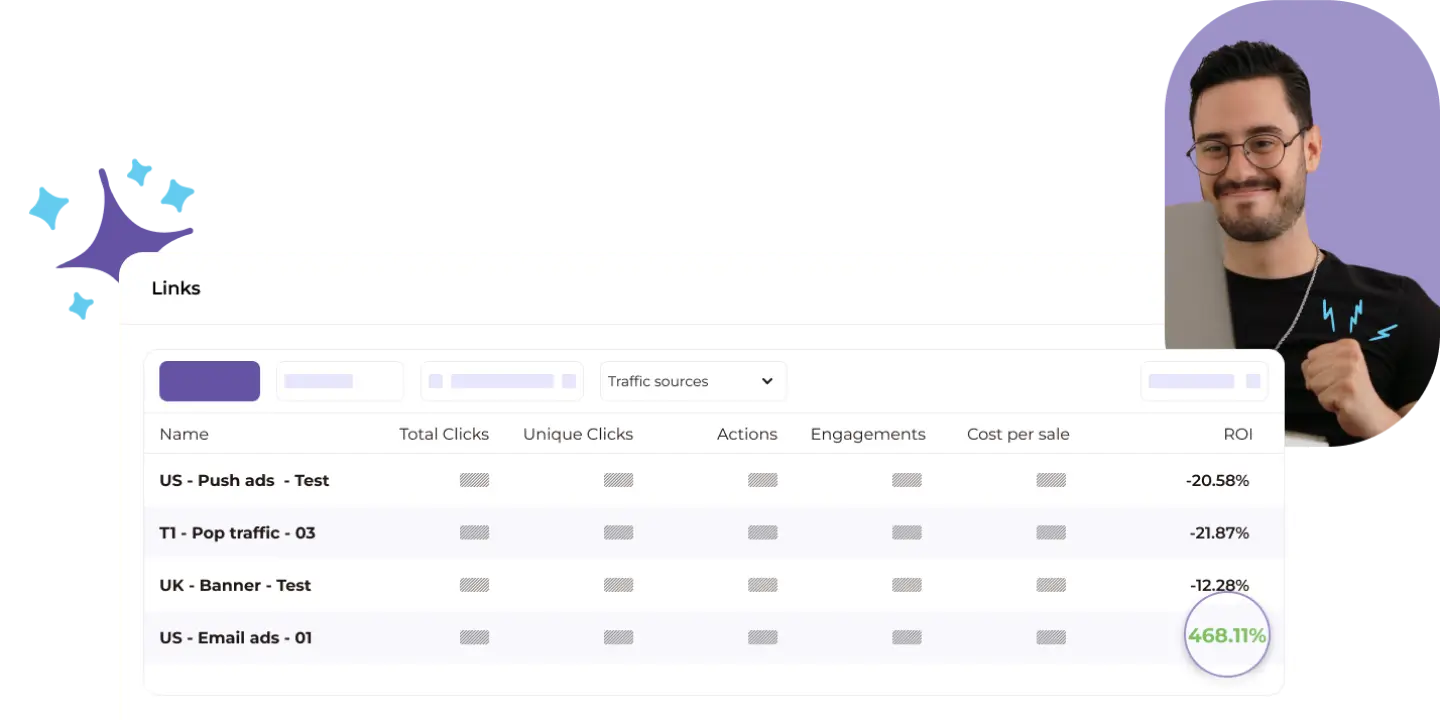
Task: Open the Traffic sources dropdown
Action: coord(692,381)
